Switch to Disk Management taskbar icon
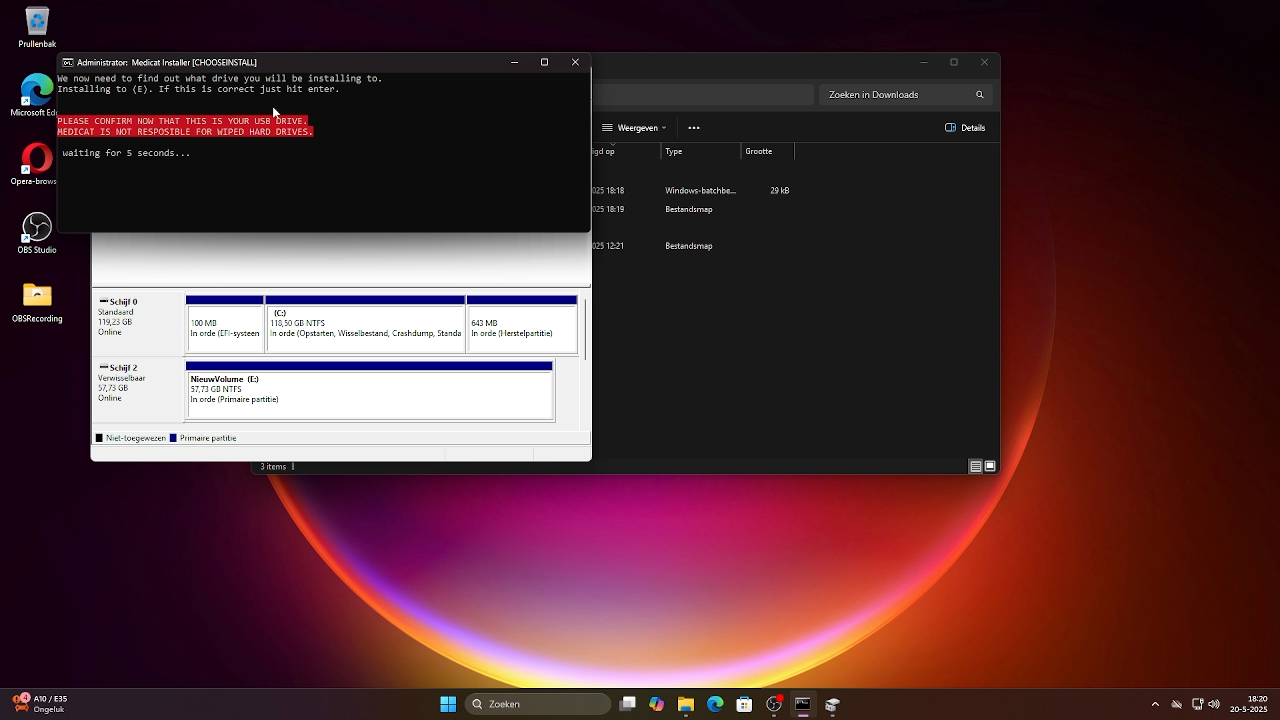The image size is (1280, 720). click(x=832, y=704)
